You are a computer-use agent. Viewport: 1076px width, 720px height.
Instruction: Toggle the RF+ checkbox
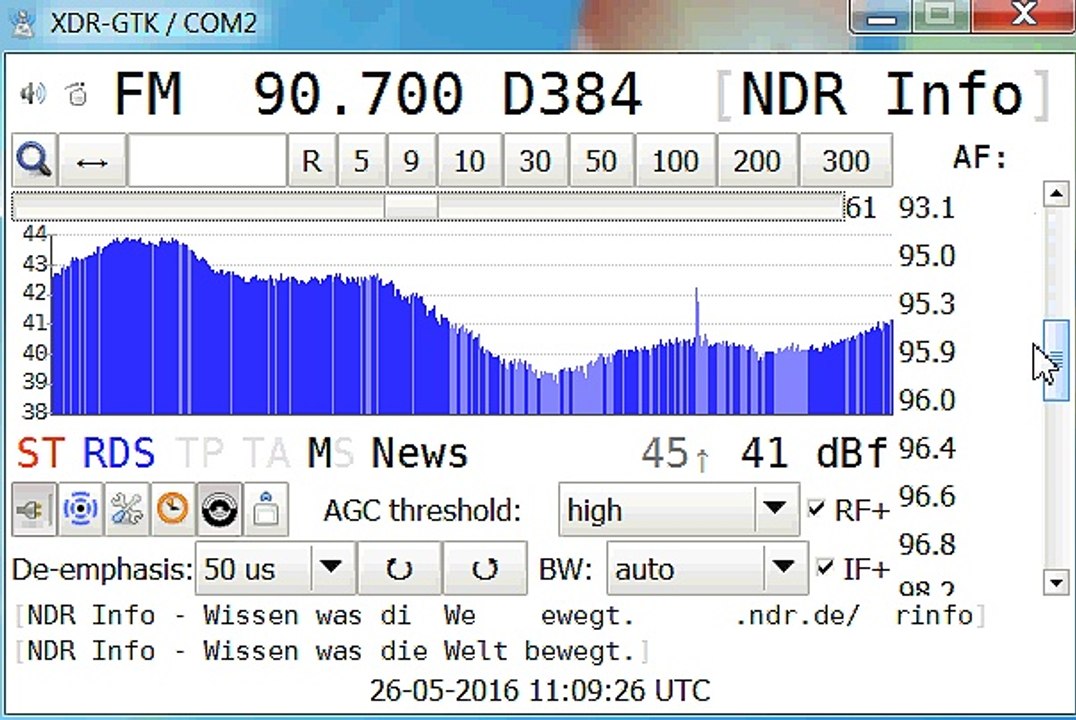[816, 509]
